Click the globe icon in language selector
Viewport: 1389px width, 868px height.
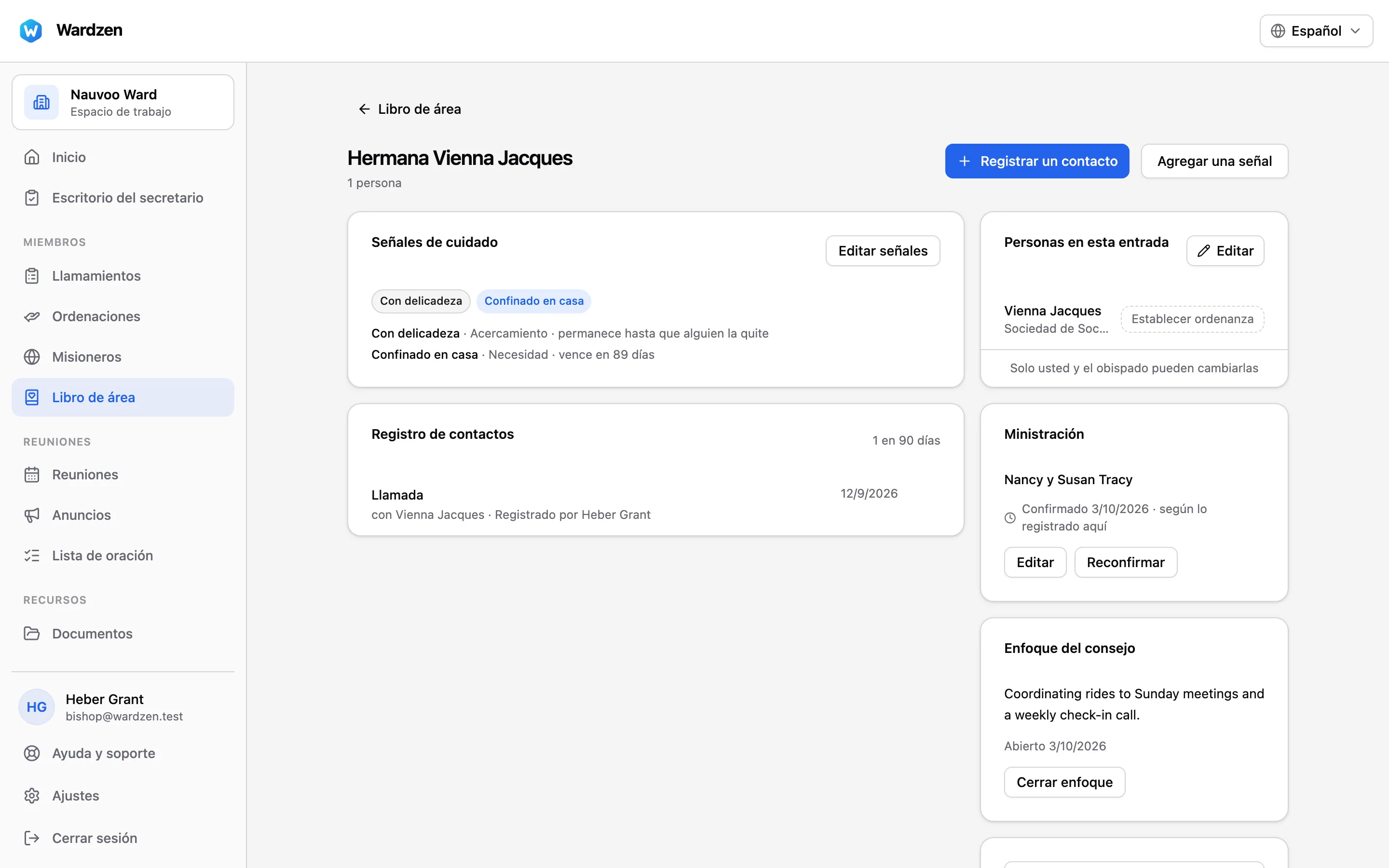(1278, 31)
